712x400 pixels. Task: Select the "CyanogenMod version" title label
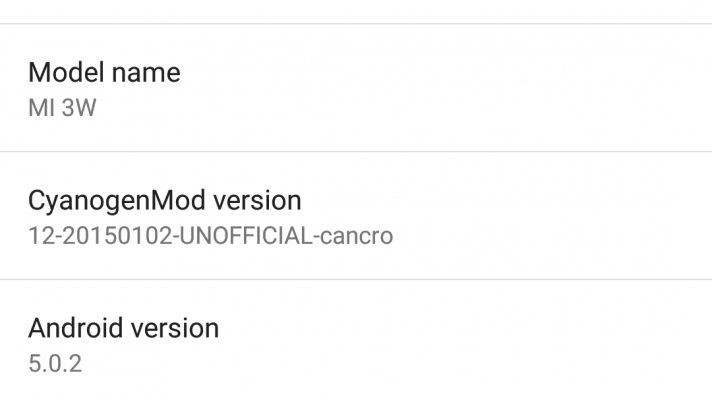click(x=165, y=200)
